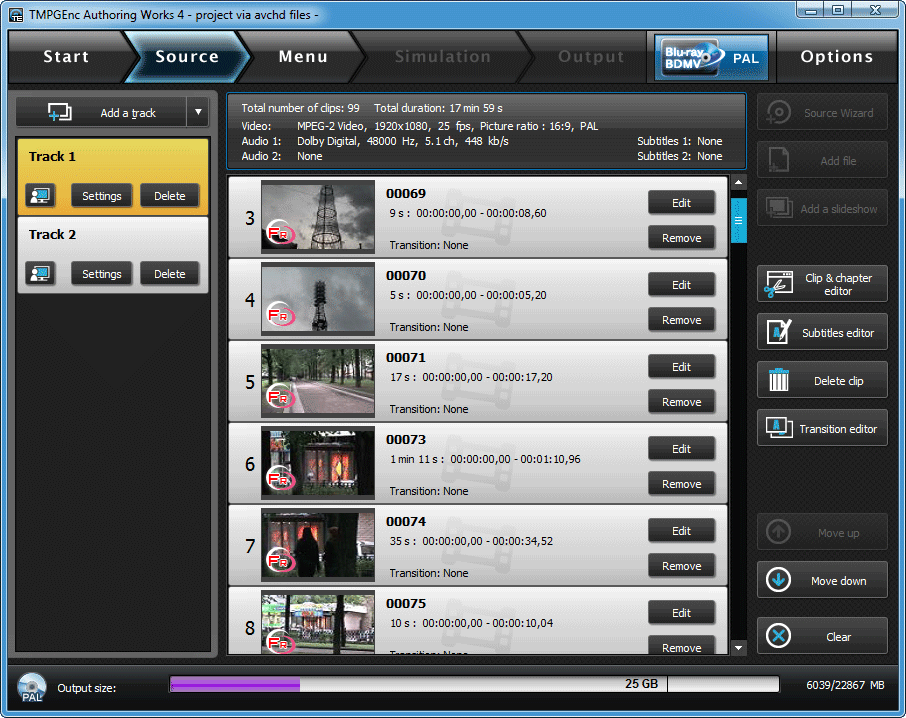
Task: Click the Add a track monitor icon
Action: 60,112
